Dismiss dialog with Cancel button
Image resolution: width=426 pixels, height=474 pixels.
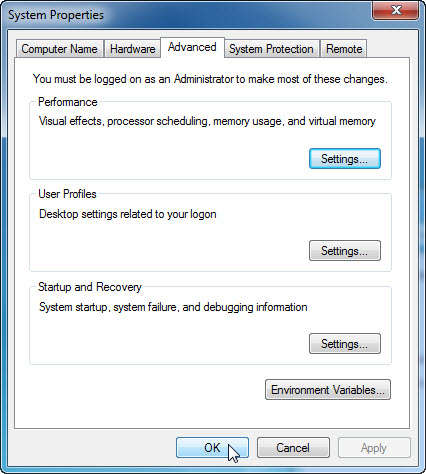[293, 448]
